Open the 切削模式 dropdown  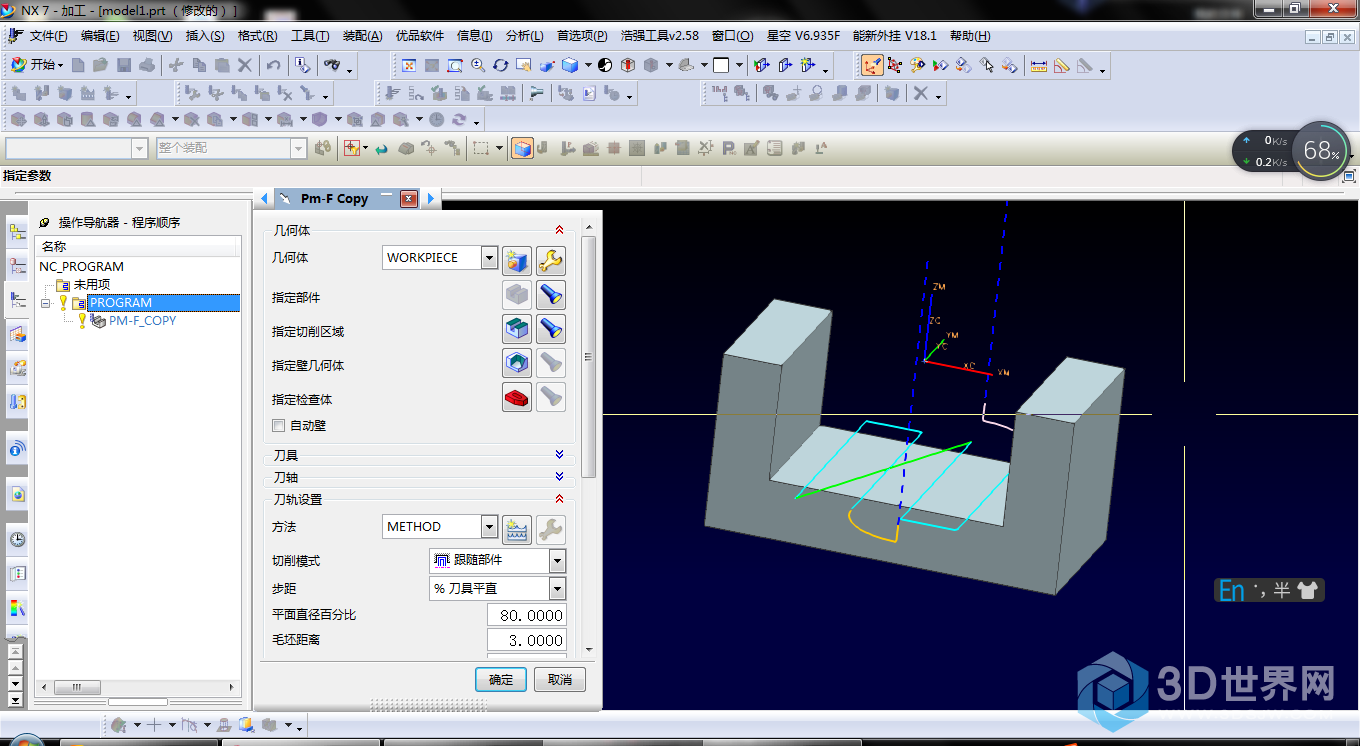point(557,561)
